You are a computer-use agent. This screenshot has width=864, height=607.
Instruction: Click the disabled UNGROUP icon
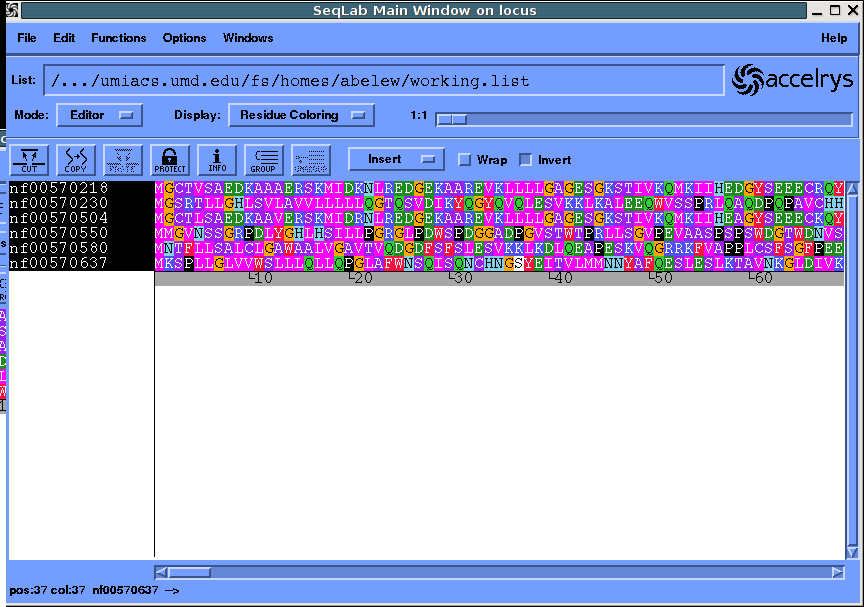coord(311,160)
